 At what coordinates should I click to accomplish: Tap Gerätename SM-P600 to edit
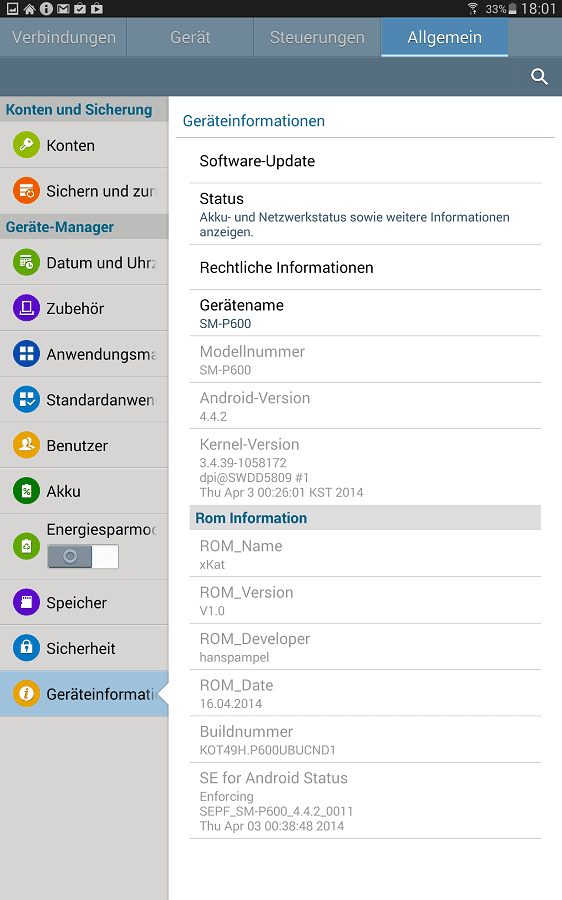365,313
